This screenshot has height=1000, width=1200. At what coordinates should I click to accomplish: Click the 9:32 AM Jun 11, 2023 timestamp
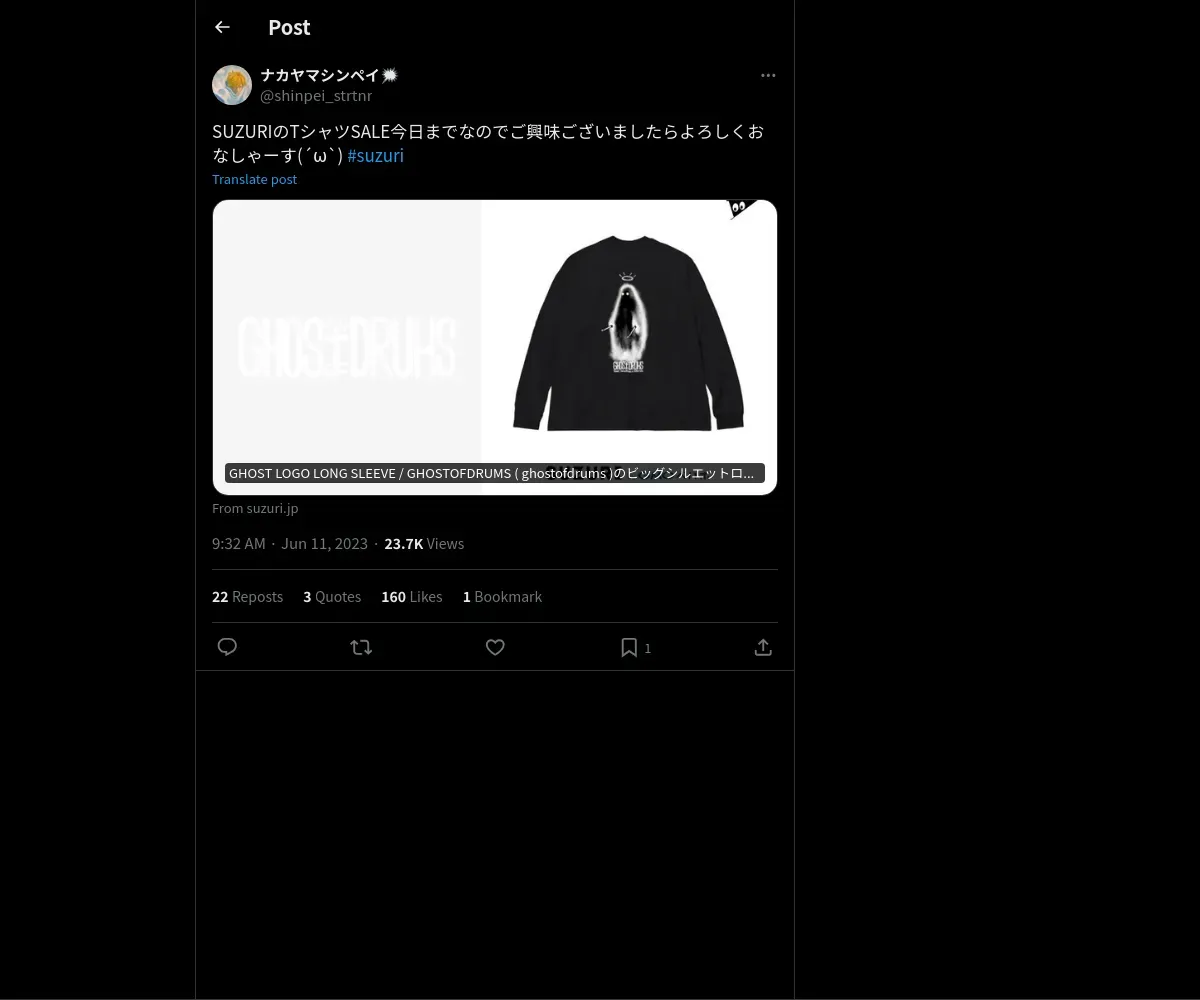[x=290, y=543]
